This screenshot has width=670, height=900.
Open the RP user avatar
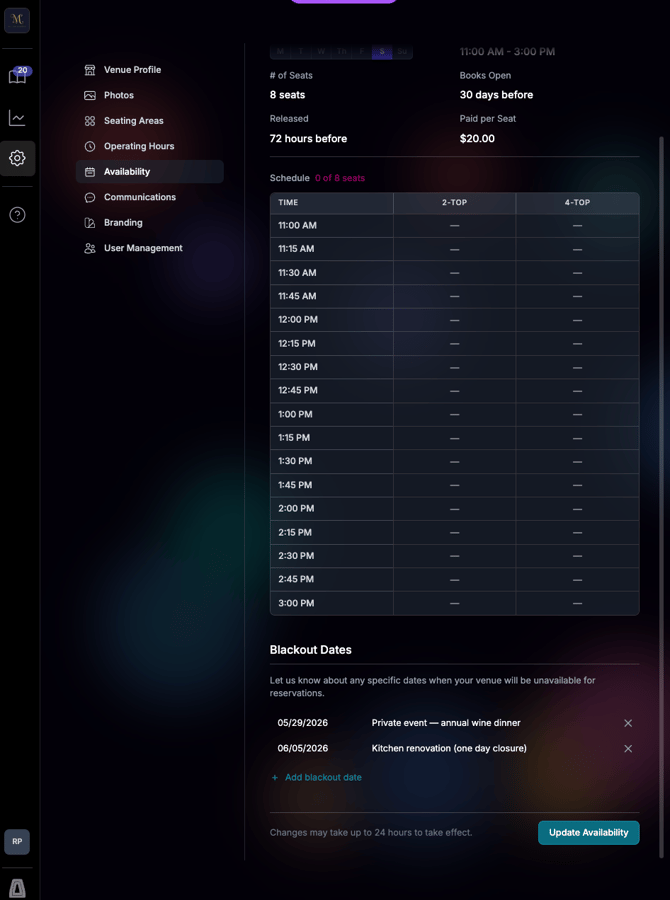(x=17, y=841)
